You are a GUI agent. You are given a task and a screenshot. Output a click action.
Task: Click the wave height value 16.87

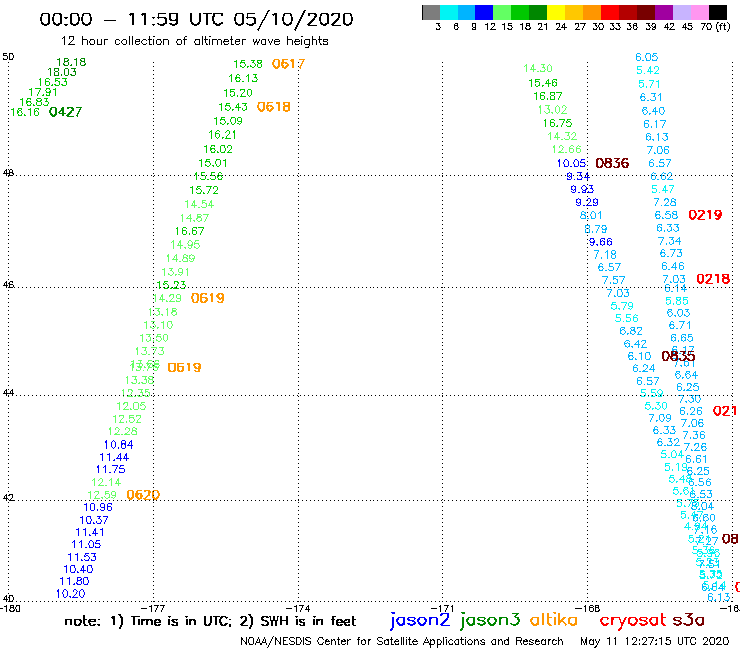pos(547,96)
